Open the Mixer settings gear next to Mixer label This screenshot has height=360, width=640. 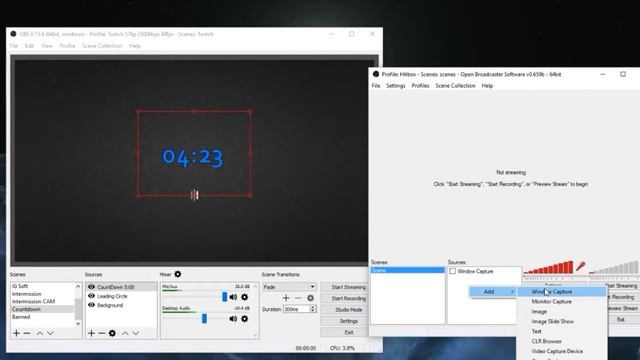tap(178, 274)
